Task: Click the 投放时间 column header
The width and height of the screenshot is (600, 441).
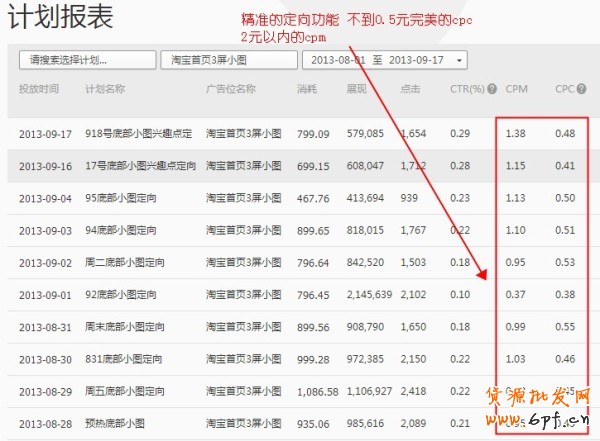Action: click(x=38, y=89)
